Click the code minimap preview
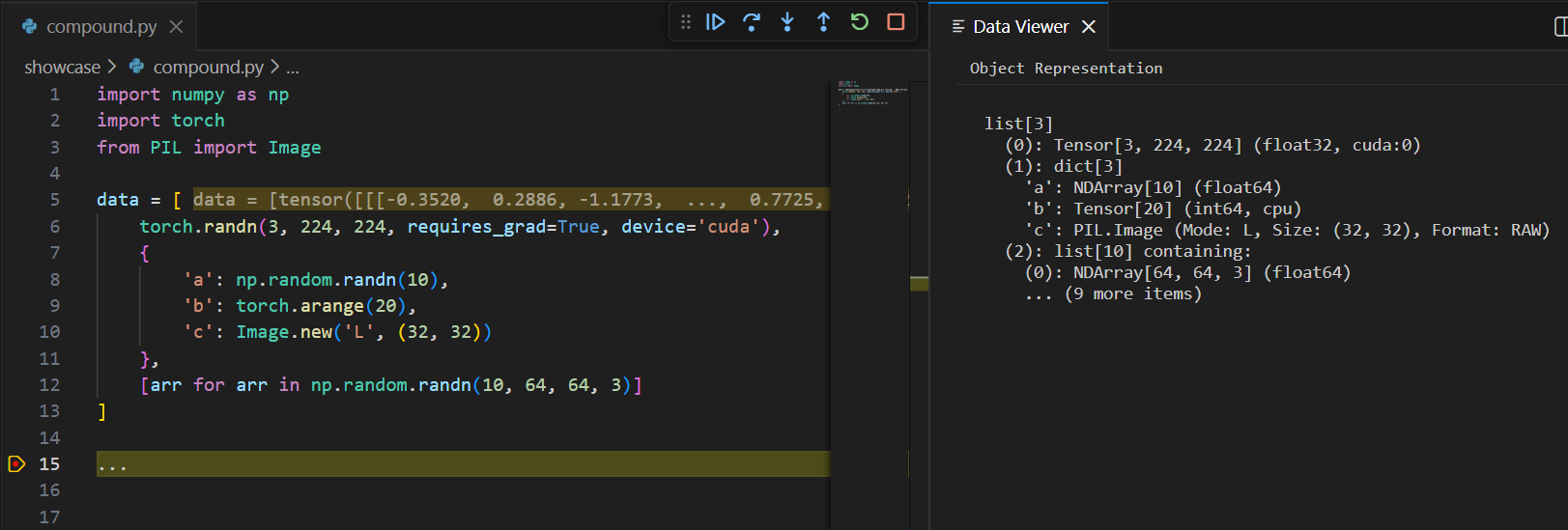 click(x=872, y=94)
